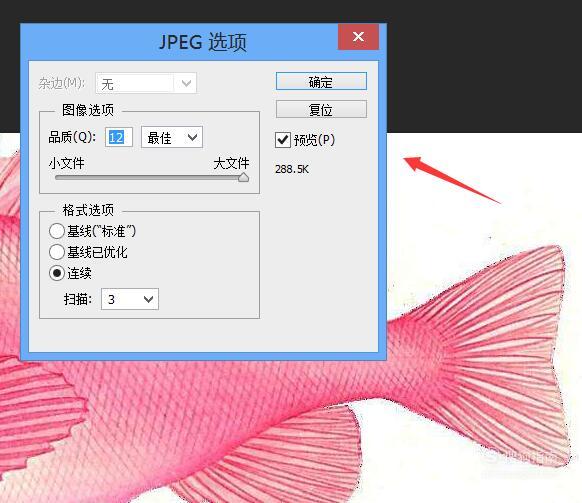Viewport: 582px width, 503px height.
Task: Confirm with the 确定 button
Action: click(321, 81)
